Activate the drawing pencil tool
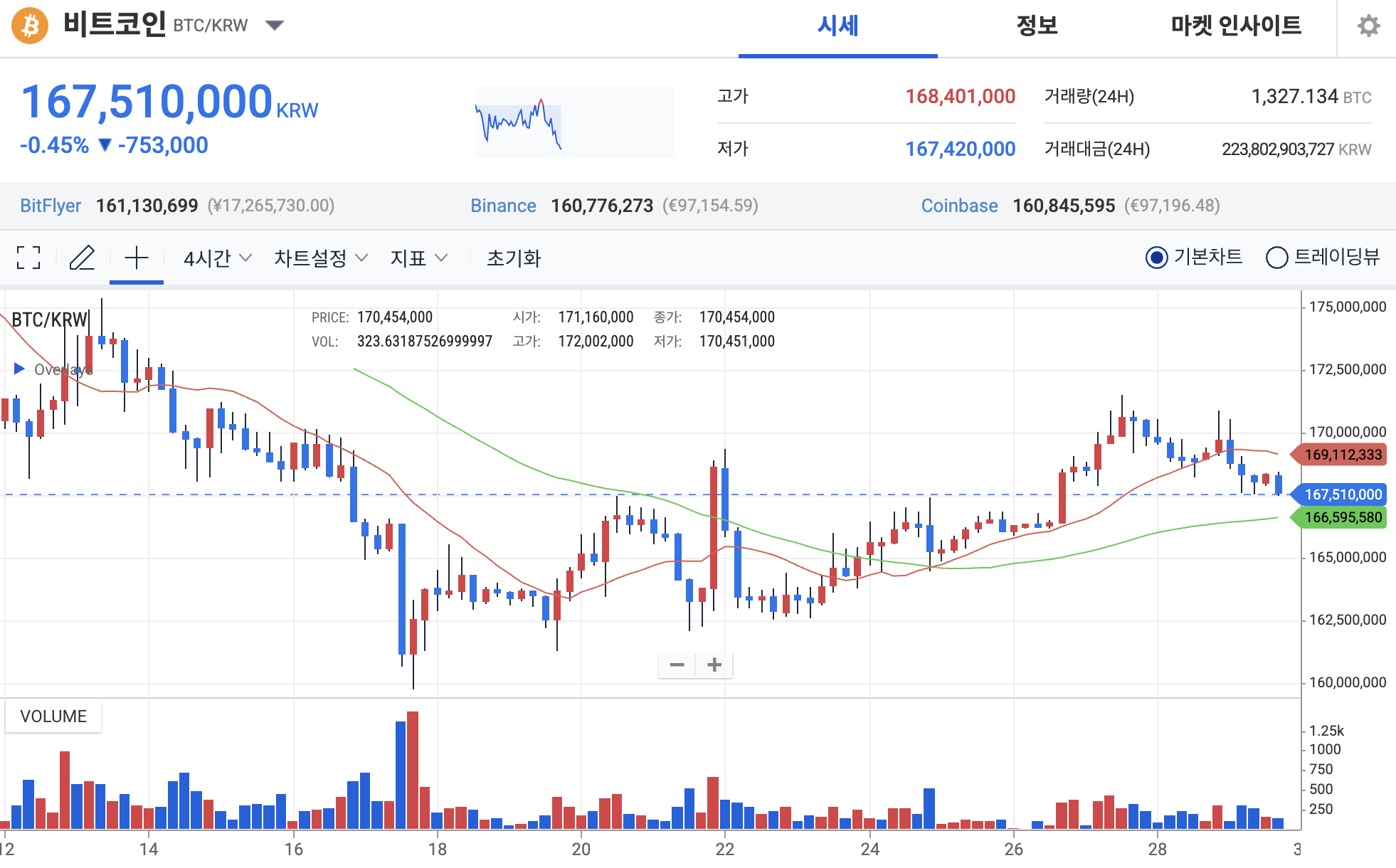The image size is (1396, 868). click(83, 258)
